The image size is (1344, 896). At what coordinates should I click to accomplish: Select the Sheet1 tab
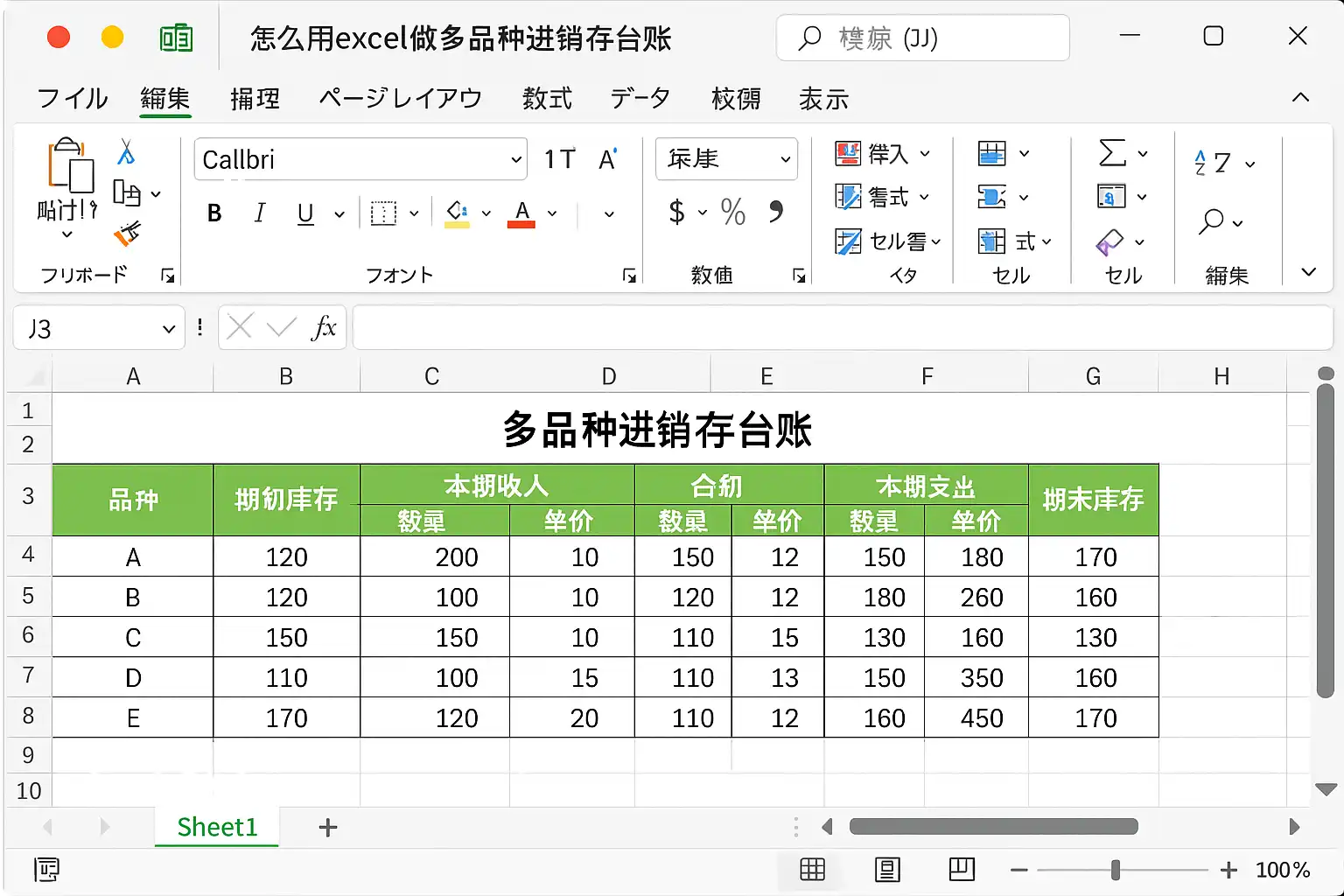click(x=217, y=827)
